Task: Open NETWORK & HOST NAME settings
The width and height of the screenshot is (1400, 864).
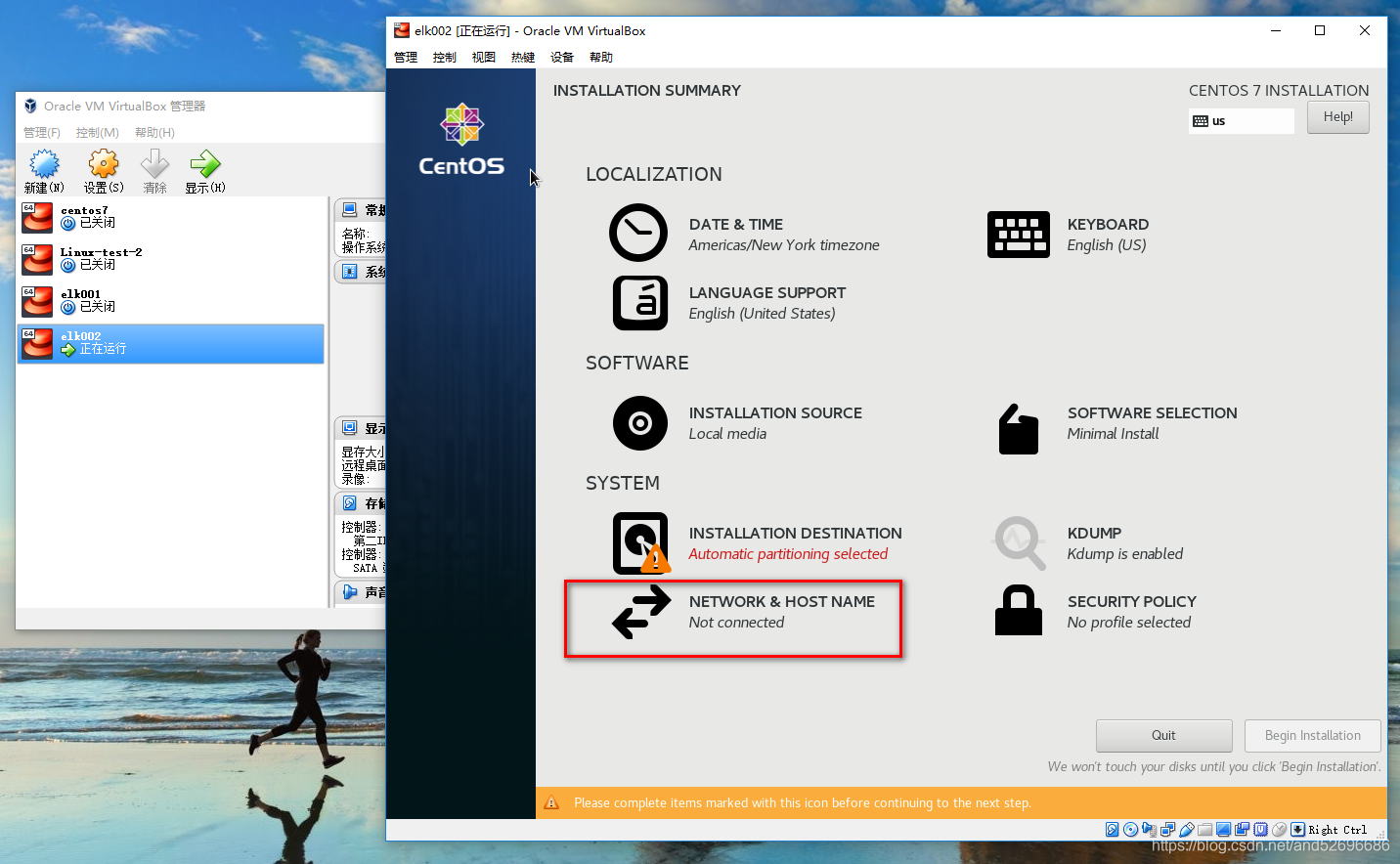Action: tap(782, 602)
